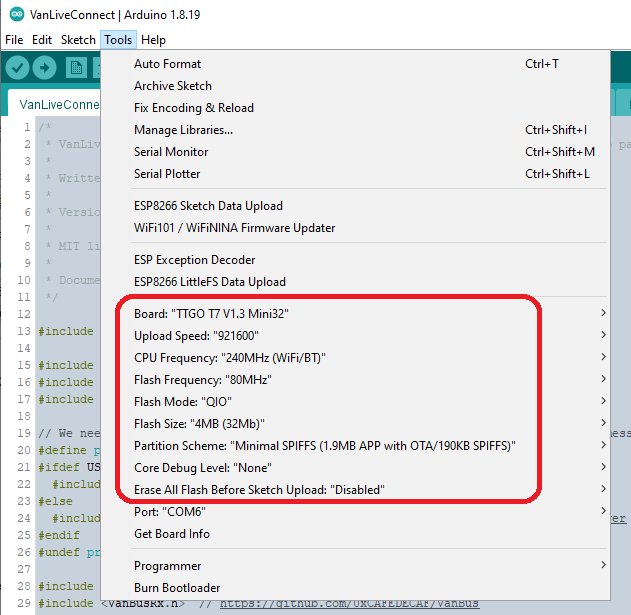The width and height of the screenshot is (631, 615).
Task: Click the #include text on line 17
Action: click(x=66, y=399)
